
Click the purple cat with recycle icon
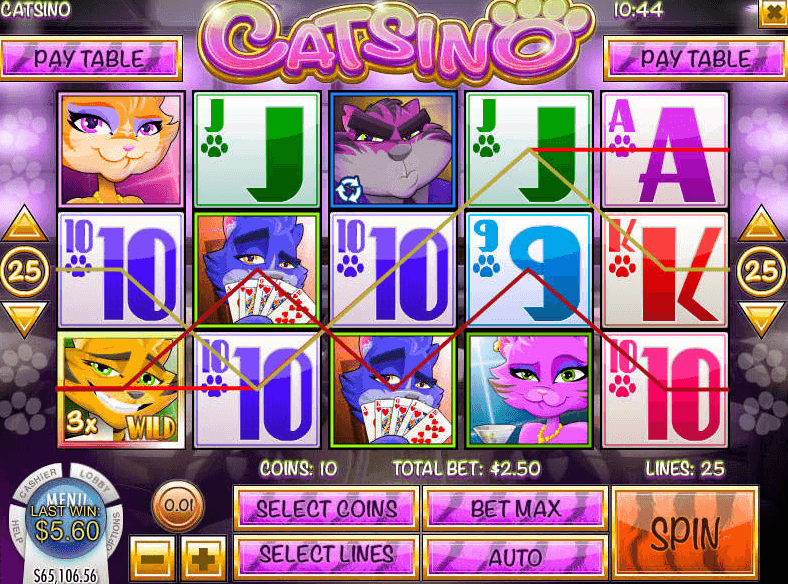(x=393, y=149)
